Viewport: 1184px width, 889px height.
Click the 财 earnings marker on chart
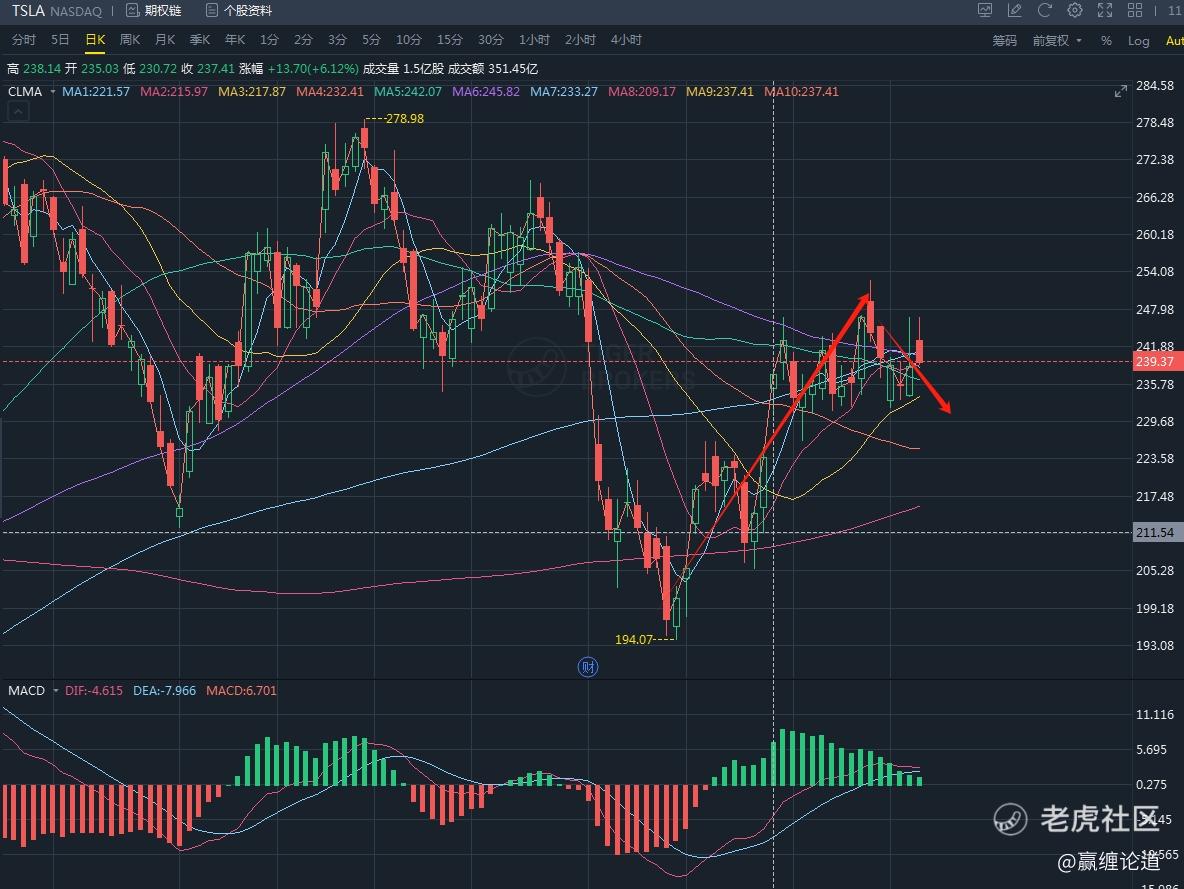coord(587,667)
